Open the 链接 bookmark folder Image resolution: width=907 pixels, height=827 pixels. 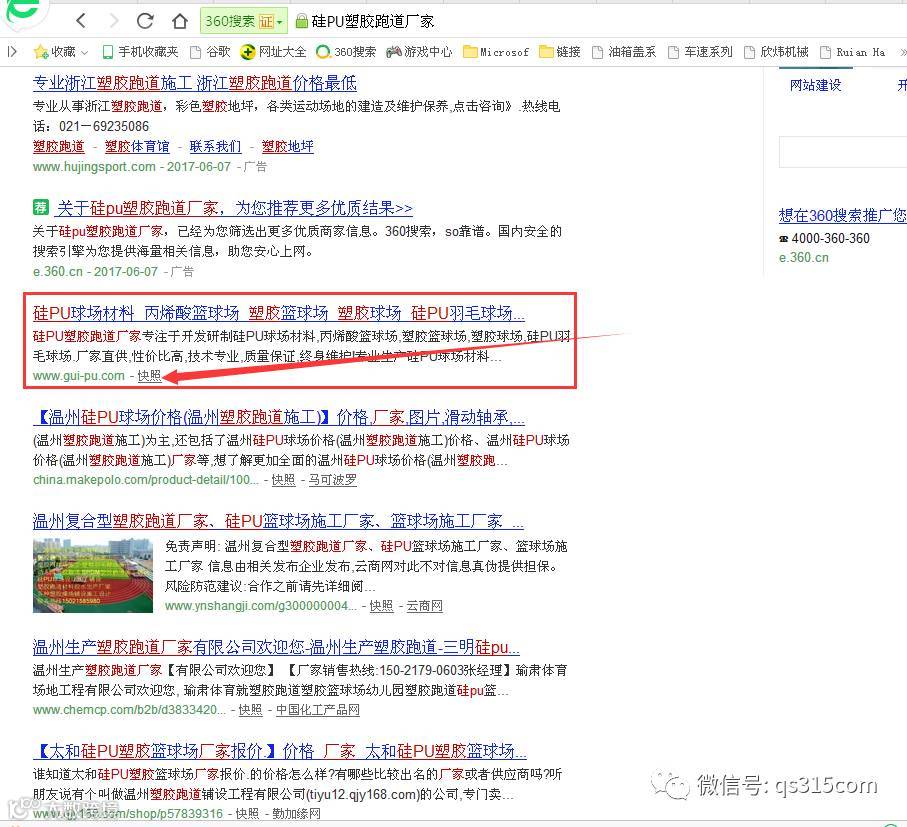(x=559, y=52)
